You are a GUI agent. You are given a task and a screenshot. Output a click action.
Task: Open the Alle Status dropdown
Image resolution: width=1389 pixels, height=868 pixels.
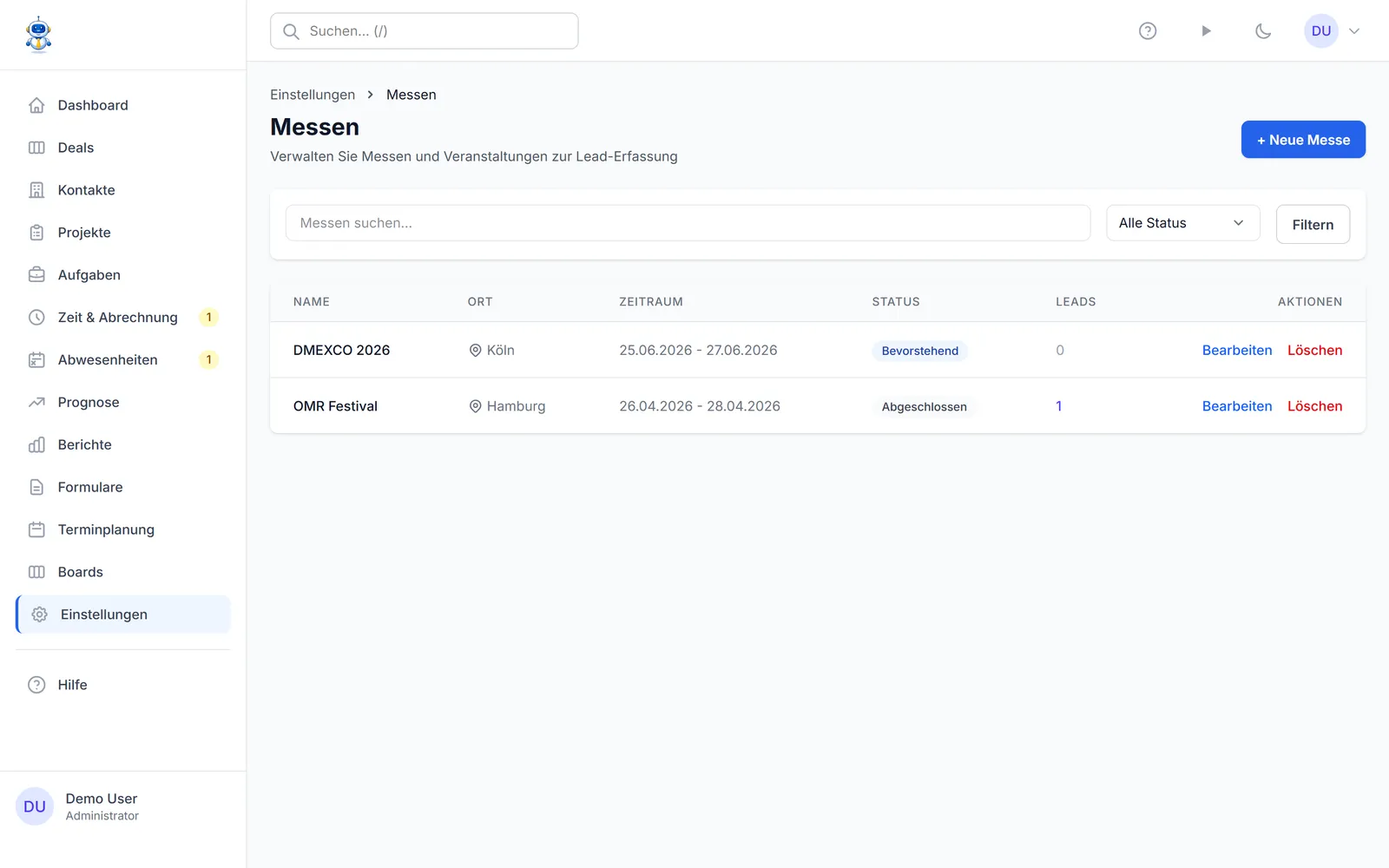[x=1182, y=223]
